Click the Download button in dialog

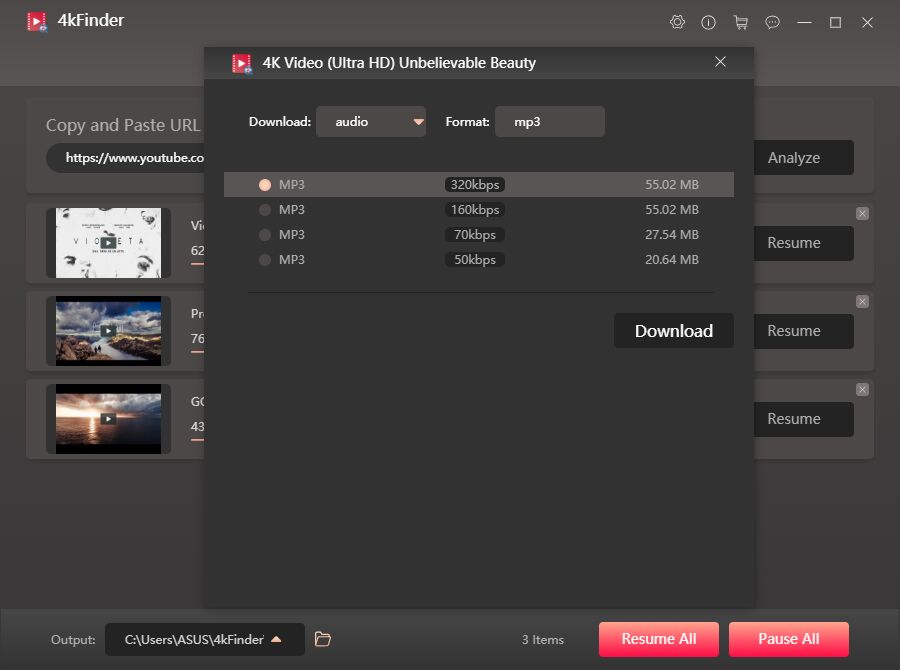tap(673, 331)
